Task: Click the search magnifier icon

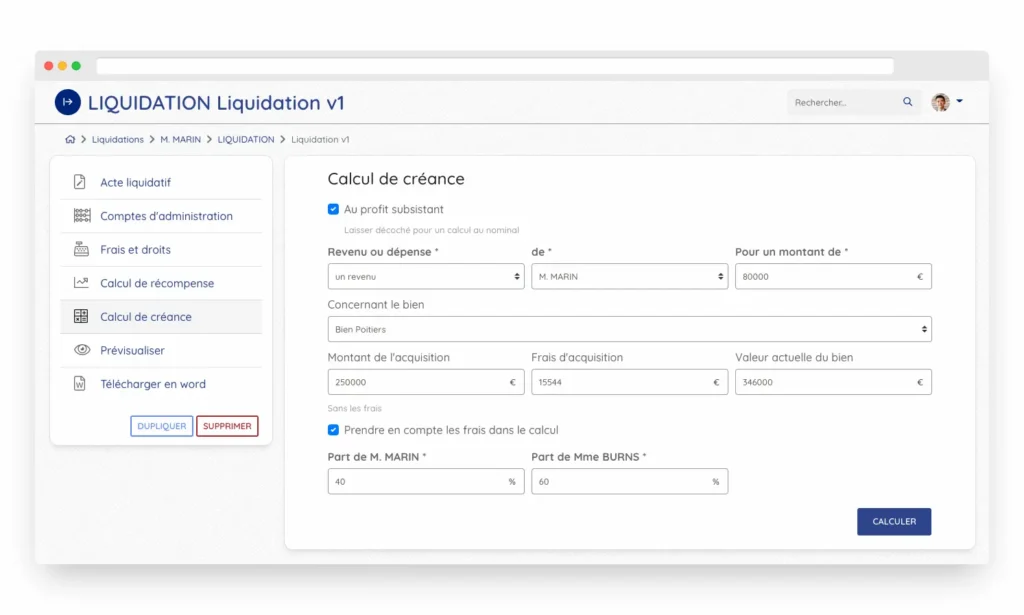Action: (x=908, y=102)
